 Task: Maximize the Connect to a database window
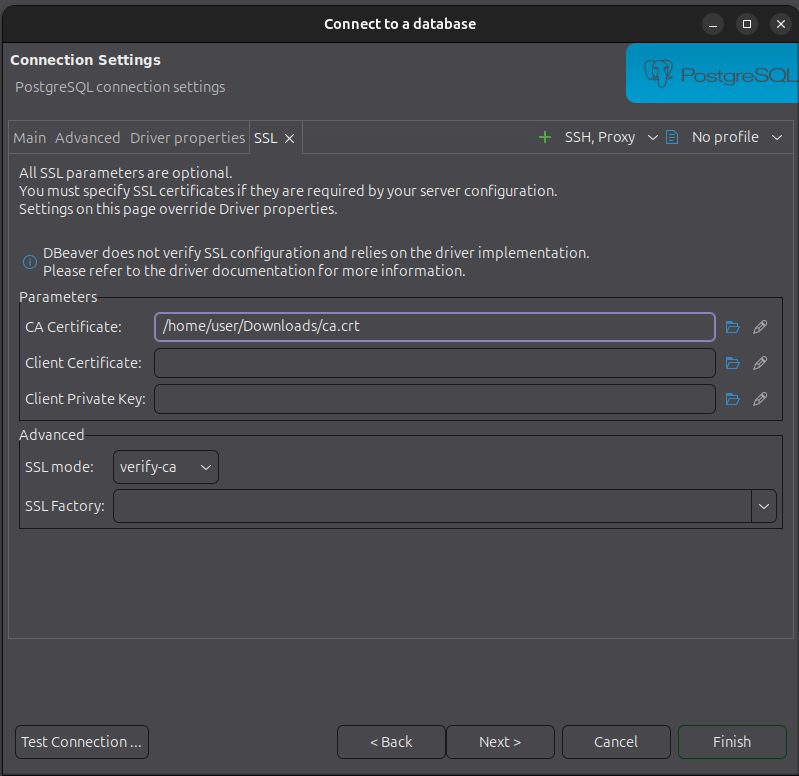pos(747,24)
